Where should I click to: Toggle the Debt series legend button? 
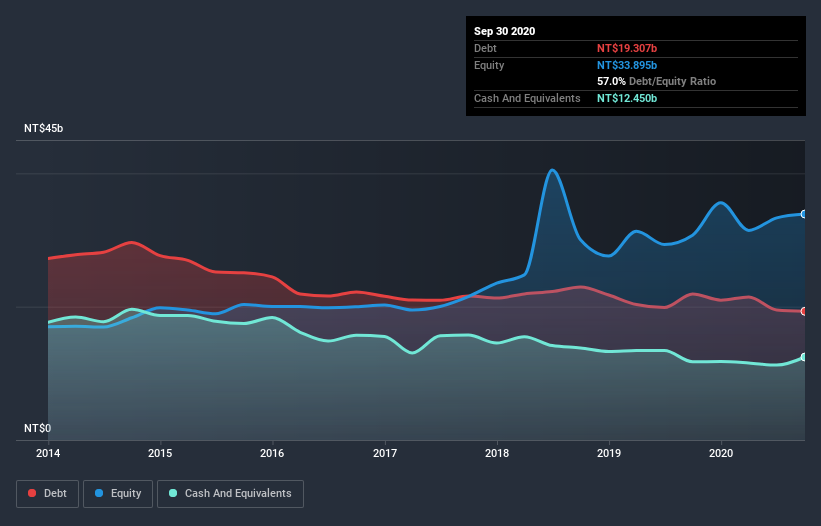(47, 494)
